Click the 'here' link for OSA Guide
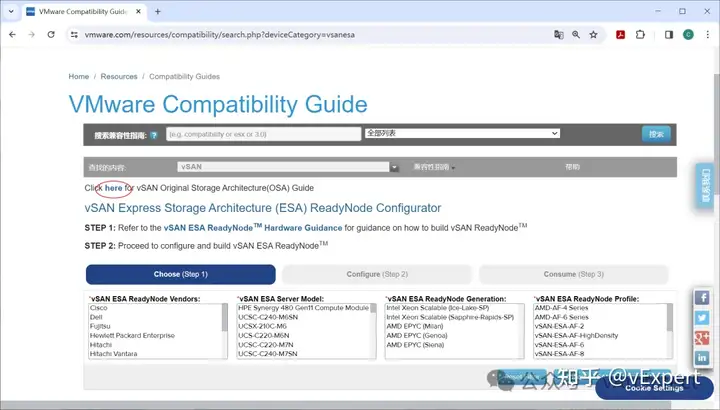This screenshot has width=720, height=410. tap(113, 188)
